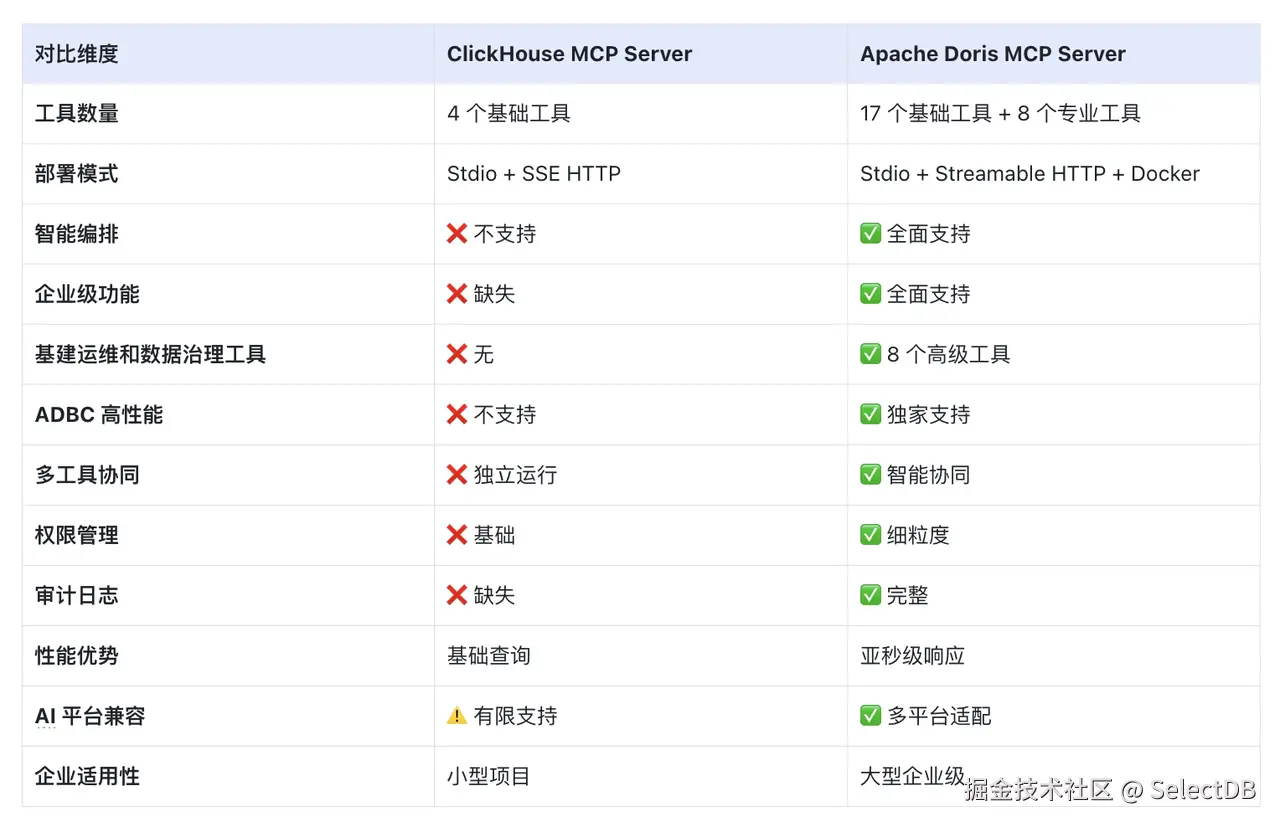The width and height of the screenshot is (1280, 827).
Task: Click the green checkmark beside 8 个高级工具
Action: pyautogui.click(x=870, y=354)
